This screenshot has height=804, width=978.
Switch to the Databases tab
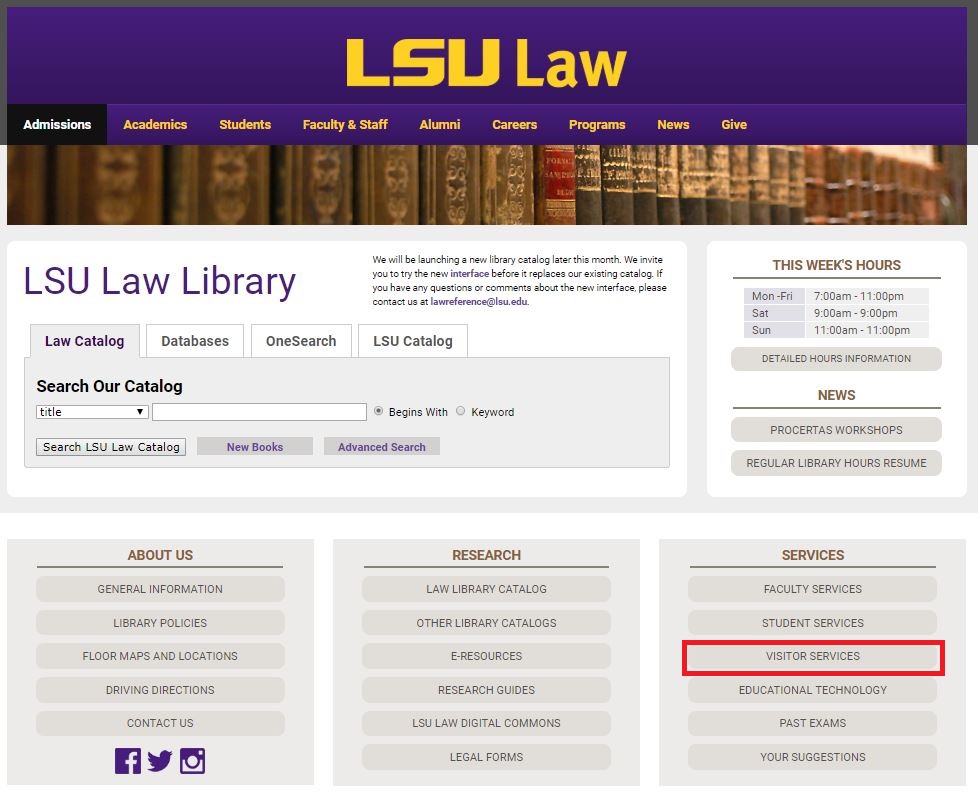click(x=195, y=341)
